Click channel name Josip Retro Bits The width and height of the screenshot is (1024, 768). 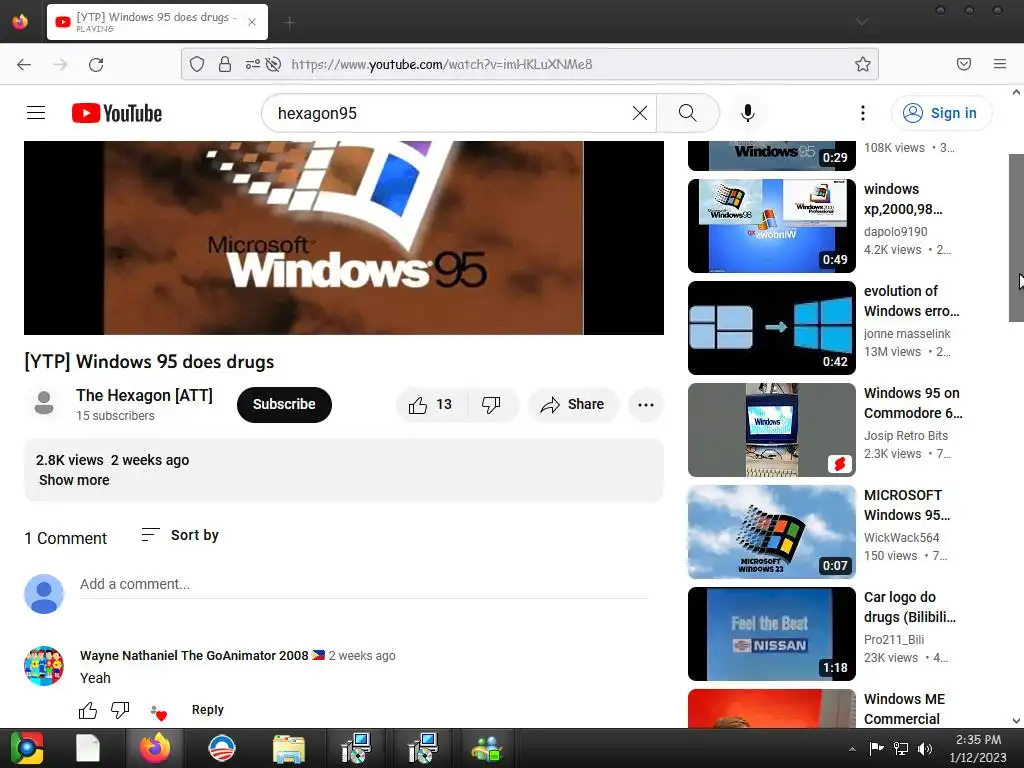(x=906, y=436)
